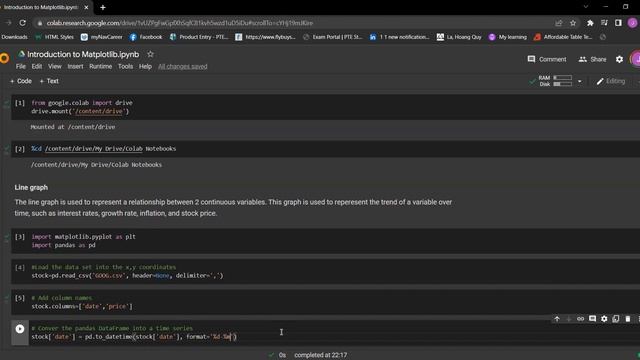
Task: Copy link to the selected cell
Action: (580, 319)
